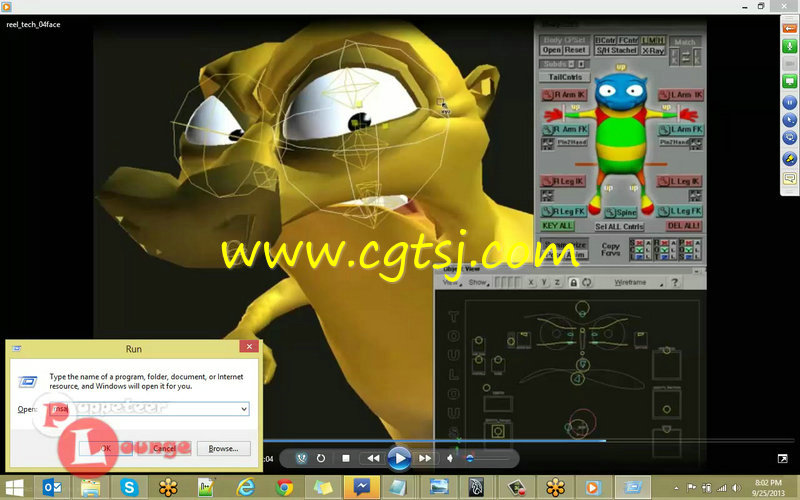The width and height of the screenshot is (800, 500).
Task: Fast forward with the next button
Action: pyautogui.click(x=424, y=458)
